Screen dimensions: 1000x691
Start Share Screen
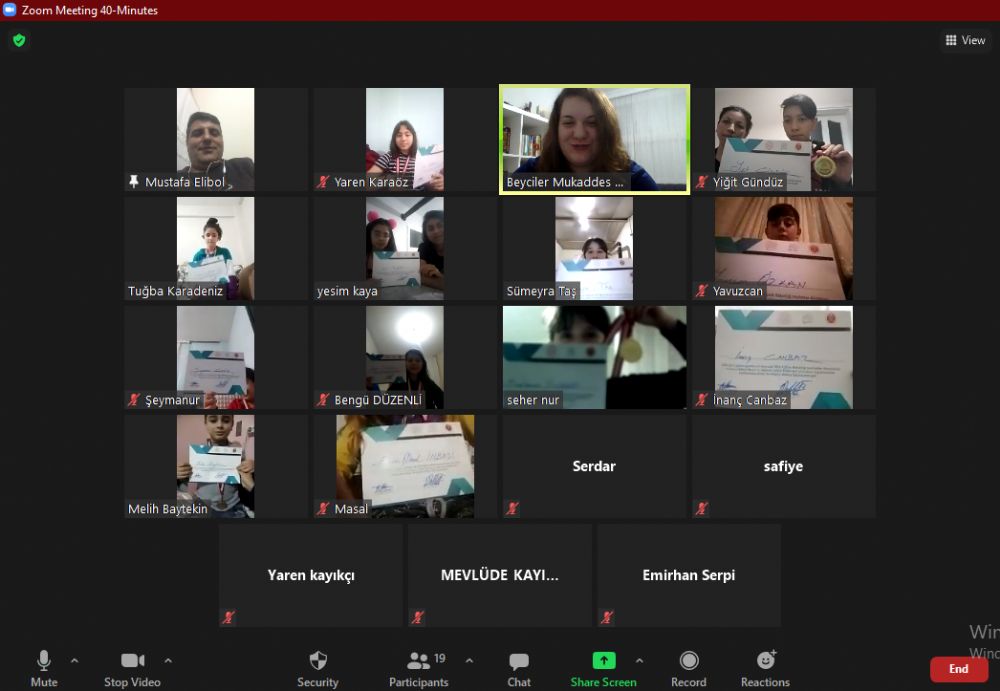603,668
